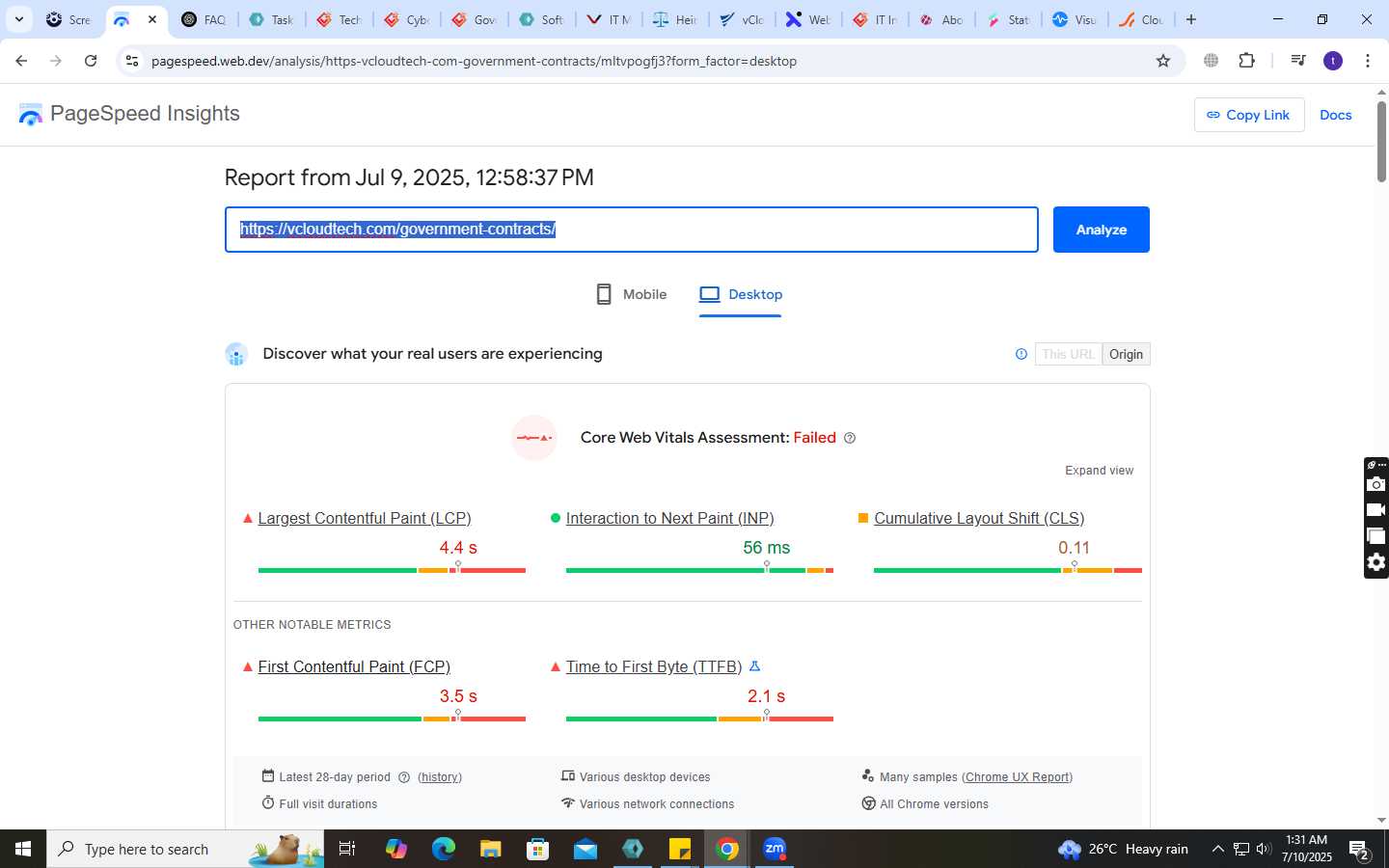Open the Docs link

tap(1335, 115)
